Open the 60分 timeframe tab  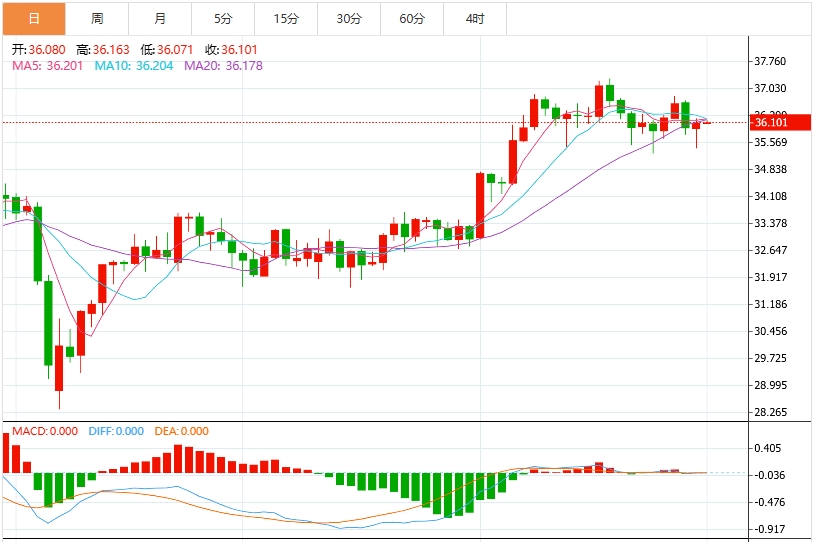[x=412, y=19]
